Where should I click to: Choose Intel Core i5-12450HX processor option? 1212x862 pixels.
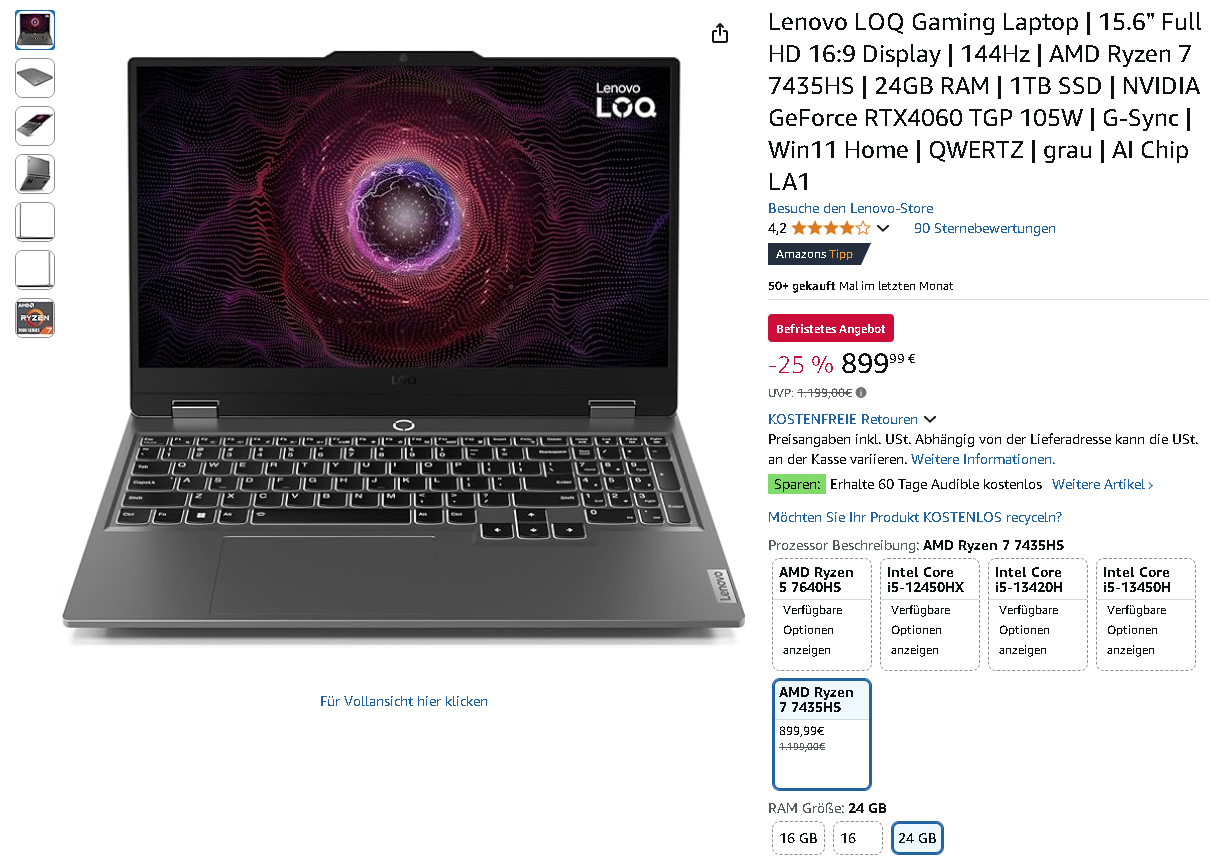(x=930, y=614)
